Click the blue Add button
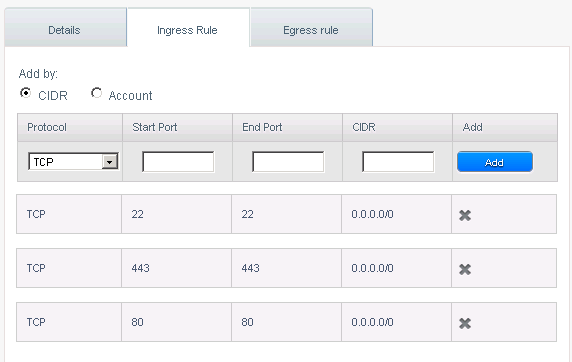The height and width of the screenshot is (362, 572). pos(495,162)
